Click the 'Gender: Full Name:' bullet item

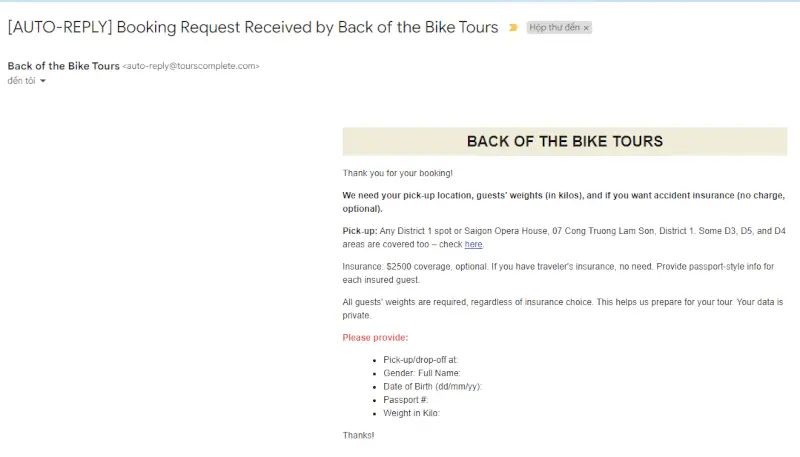click(421, 373)
